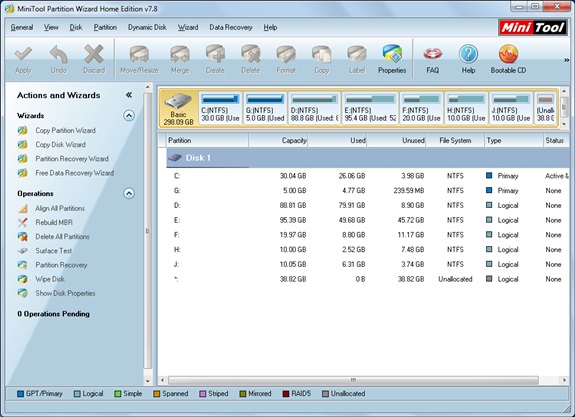The width and height of the screenshot is (575, 417).
Task: Sort by the Unused column header
Action: (x=396, y=140)
